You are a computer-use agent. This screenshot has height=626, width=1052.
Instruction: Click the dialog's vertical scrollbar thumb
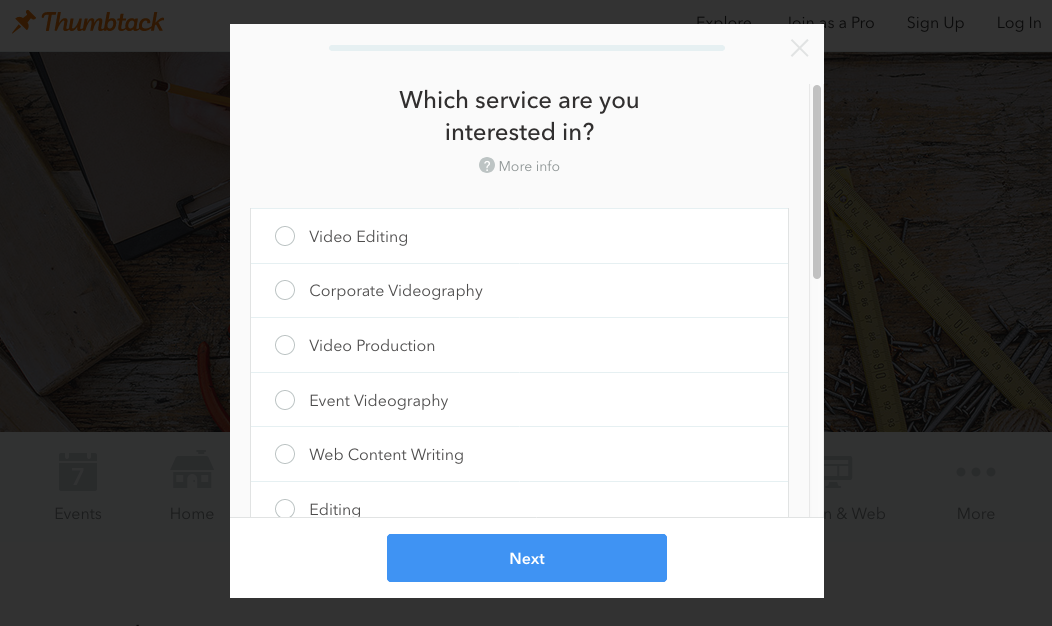pos(817,182)
